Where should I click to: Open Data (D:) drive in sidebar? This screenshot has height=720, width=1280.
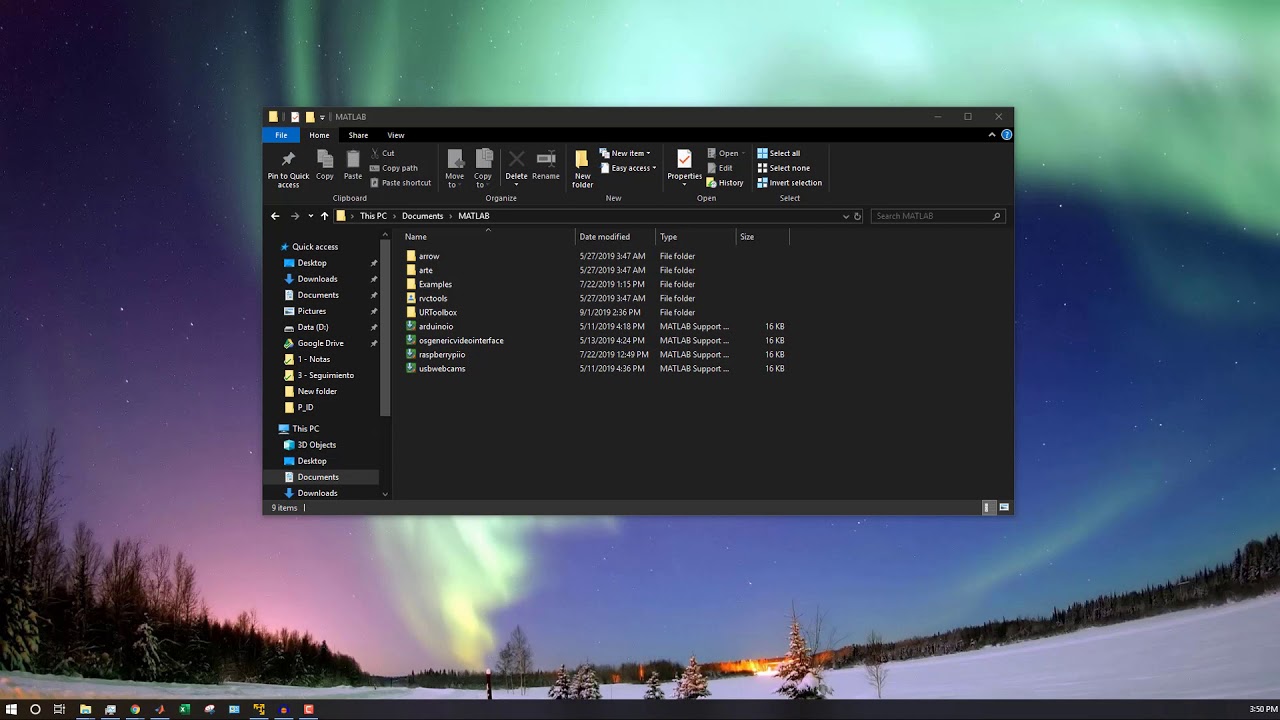[x=312, y=327]
